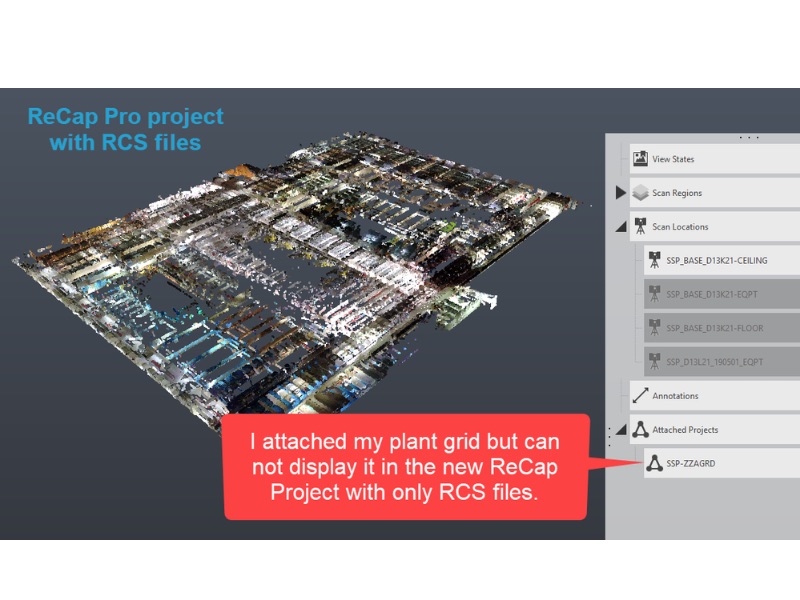Click the SSP_D13L21_190501_EQPT scanner icon

[654, 362]
